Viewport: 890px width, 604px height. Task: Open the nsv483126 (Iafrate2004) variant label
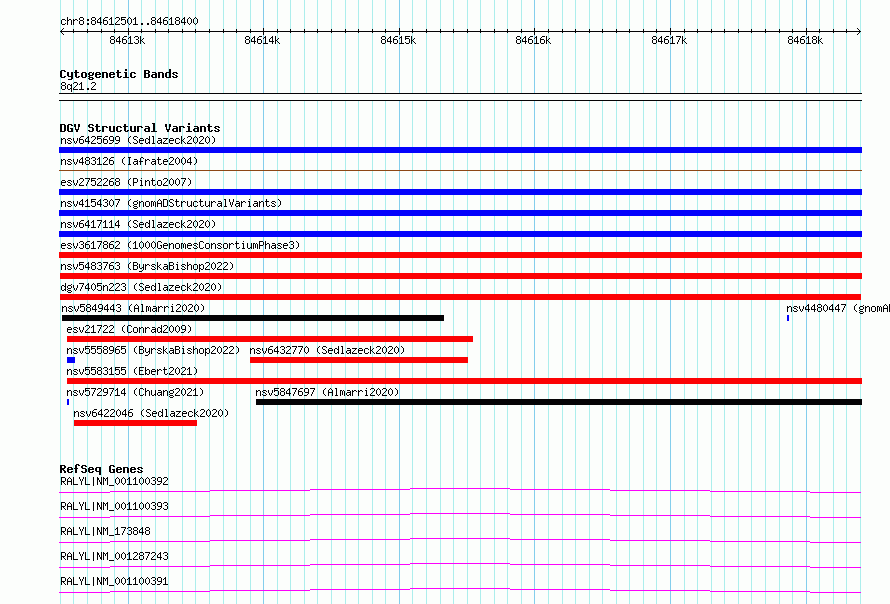click(x=129, y=161)
